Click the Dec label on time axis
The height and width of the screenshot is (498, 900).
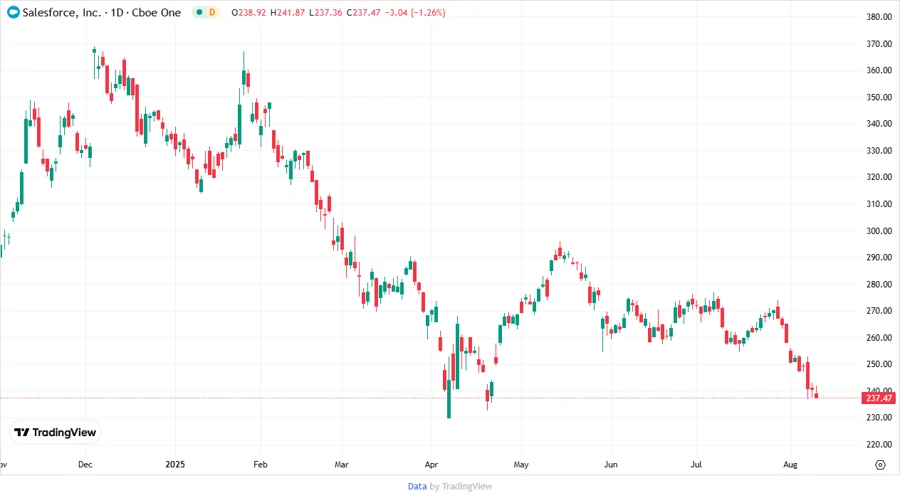[85, 464]
